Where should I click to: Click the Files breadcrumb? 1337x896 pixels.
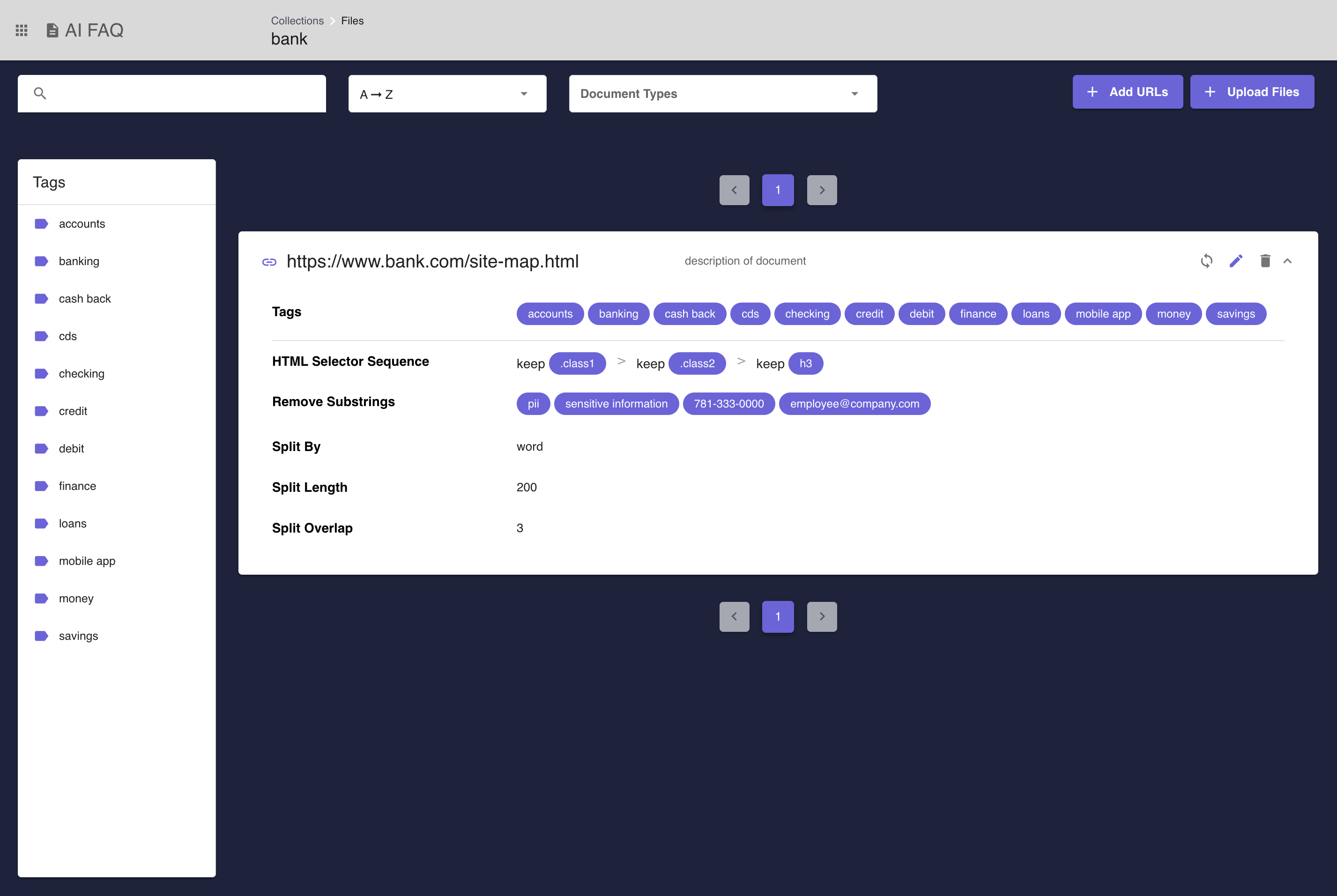point(352,21)
